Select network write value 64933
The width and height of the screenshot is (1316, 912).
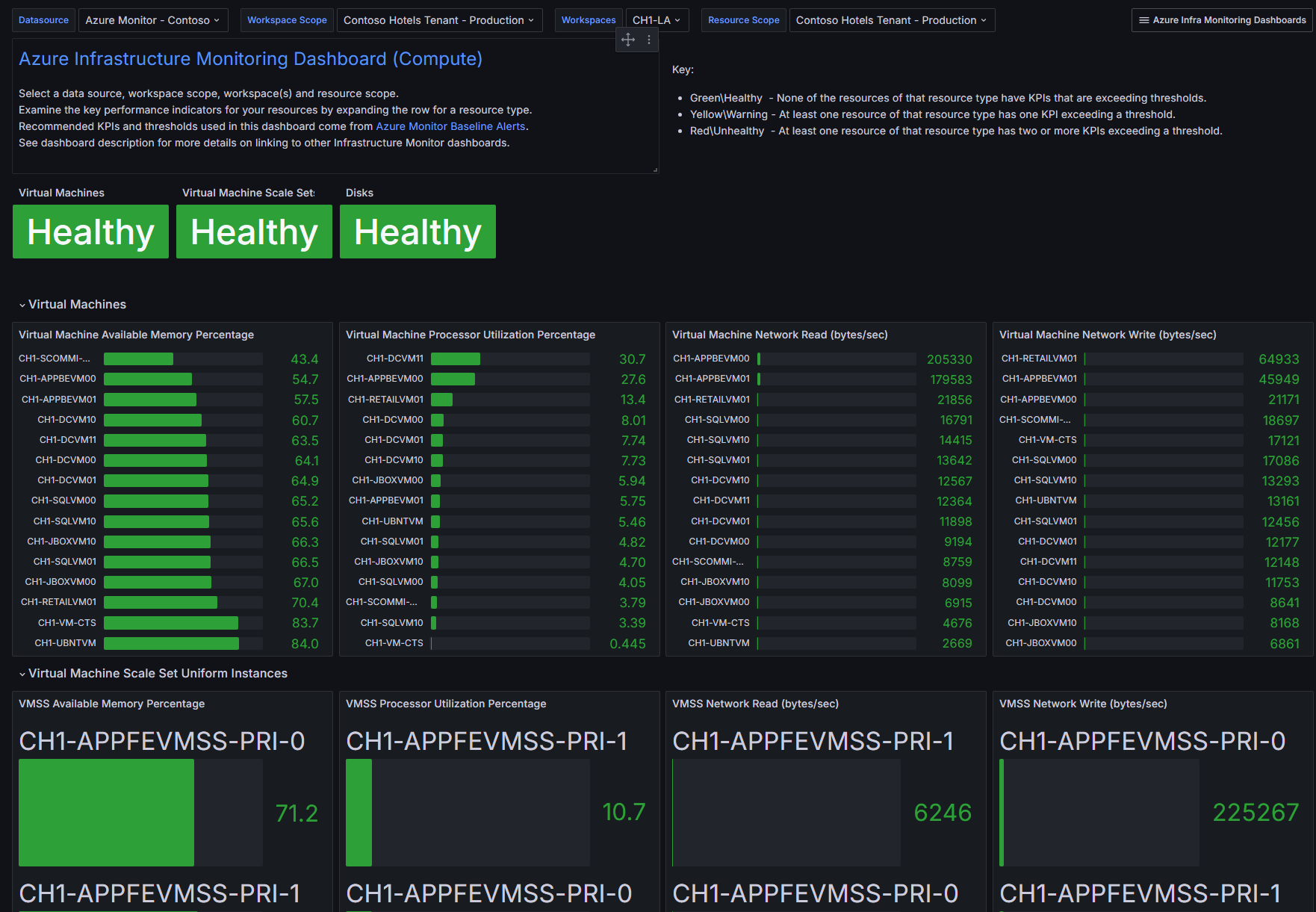click(1279, 359)
